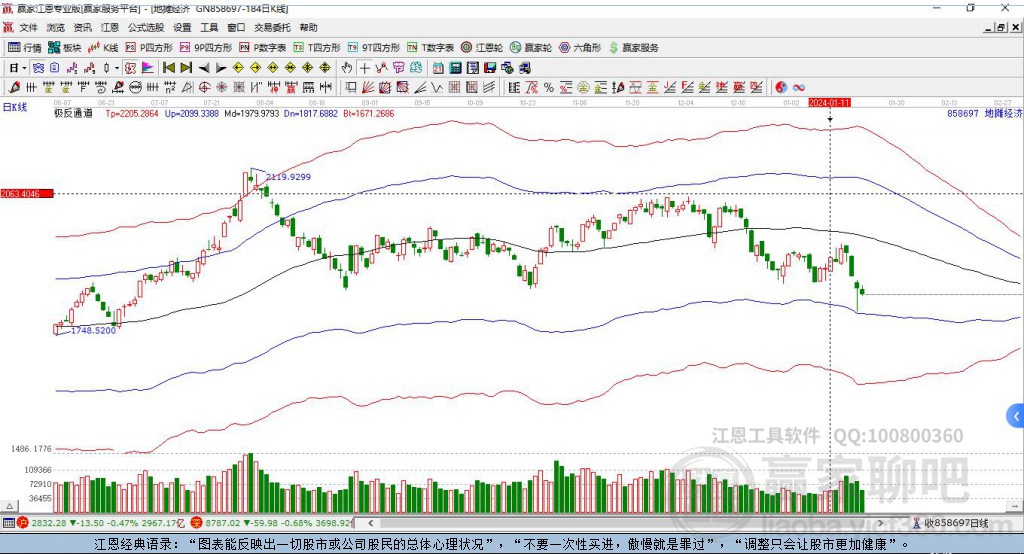Open the 交易委托 menu

tap(272, 27)
